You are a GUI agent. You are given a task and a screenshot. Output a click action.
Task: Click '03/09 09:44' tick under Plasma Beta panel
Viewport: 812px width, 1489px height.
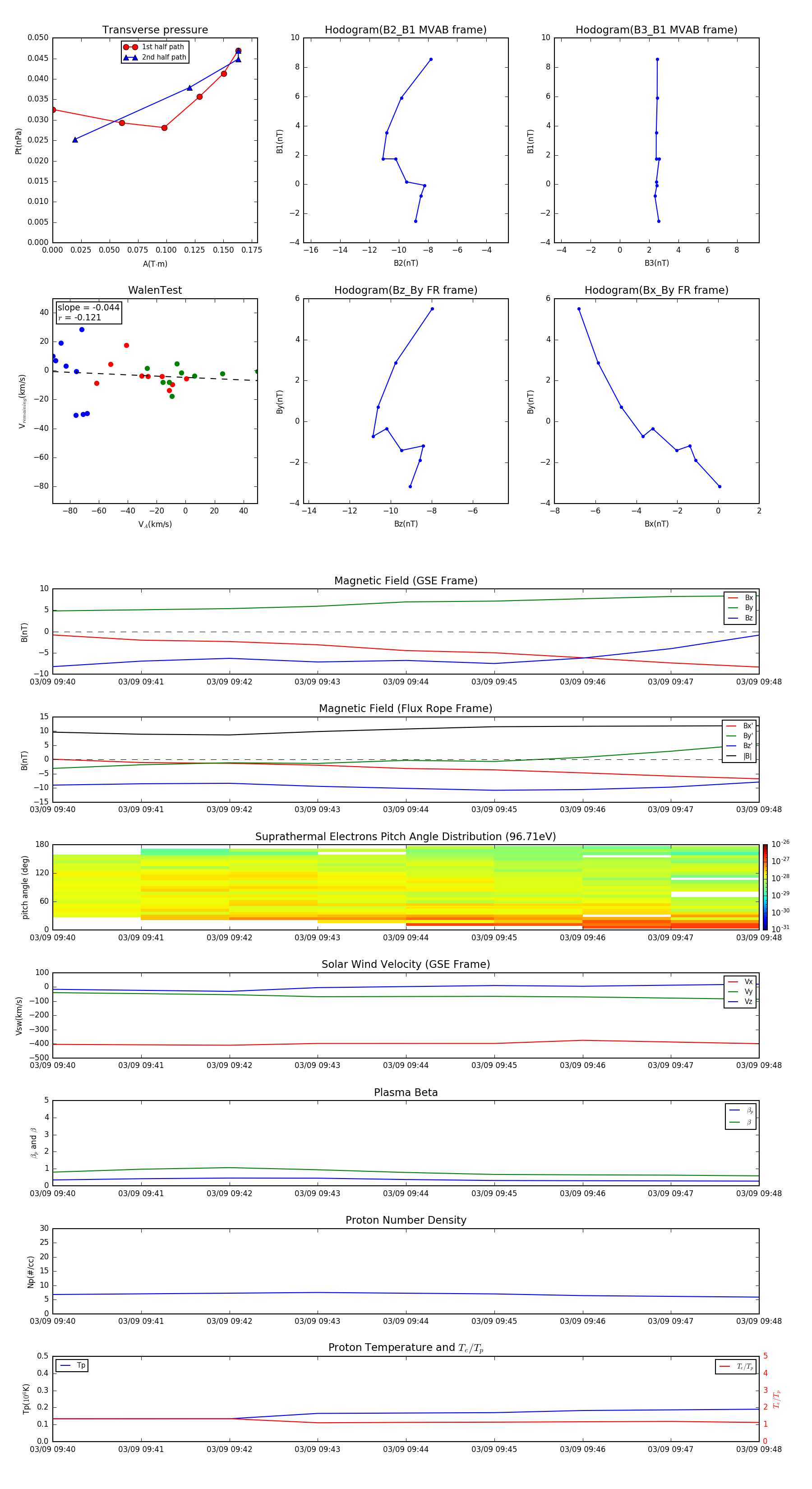point(406,1193)
